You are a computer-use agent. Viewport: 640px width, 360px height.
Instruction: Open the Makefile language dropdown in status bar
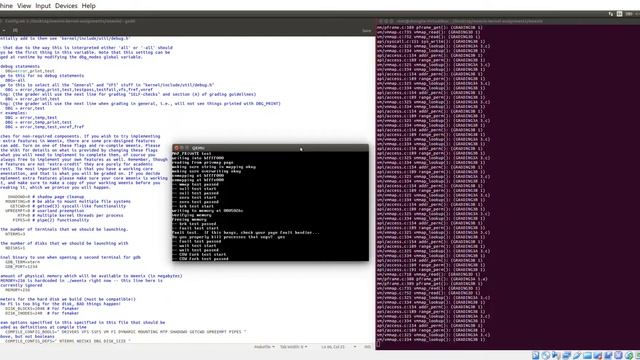(x=264, y=347)
